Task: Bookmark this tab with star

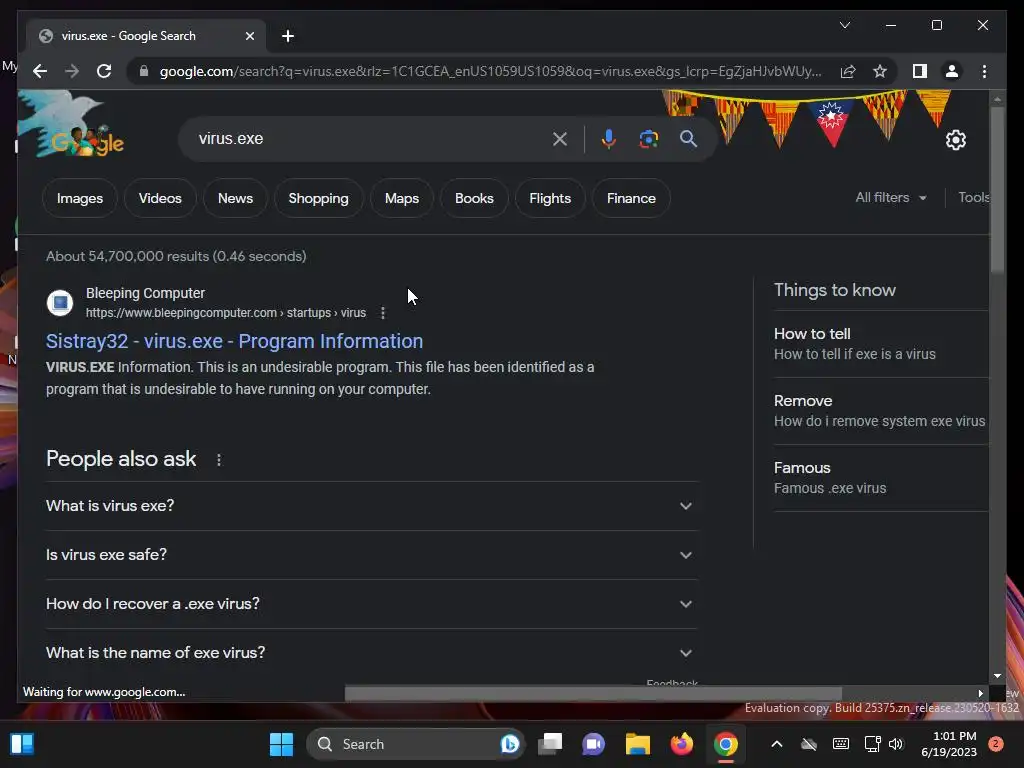Action: coord(880,71)
